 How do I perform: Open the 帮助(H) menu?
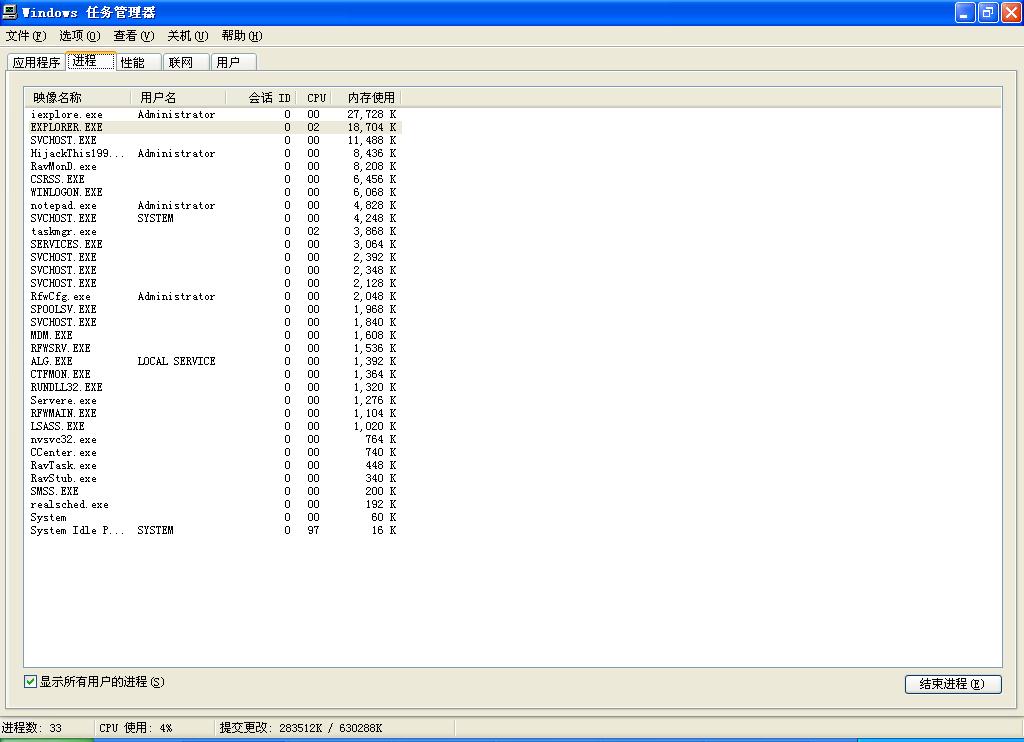click(x=242, y=36)
